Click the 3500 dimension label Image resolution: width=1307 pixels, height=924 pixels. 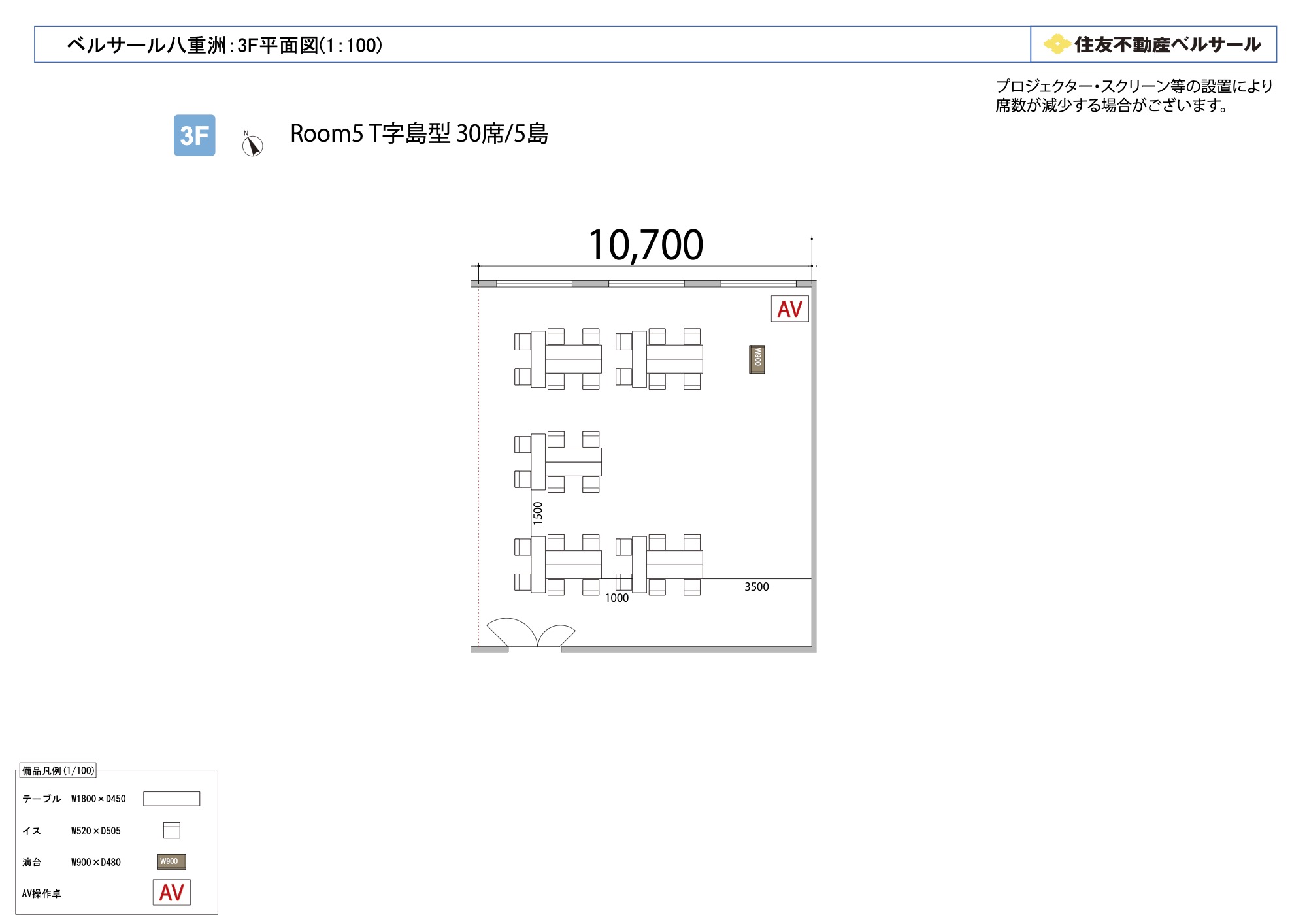click(757, 587)
